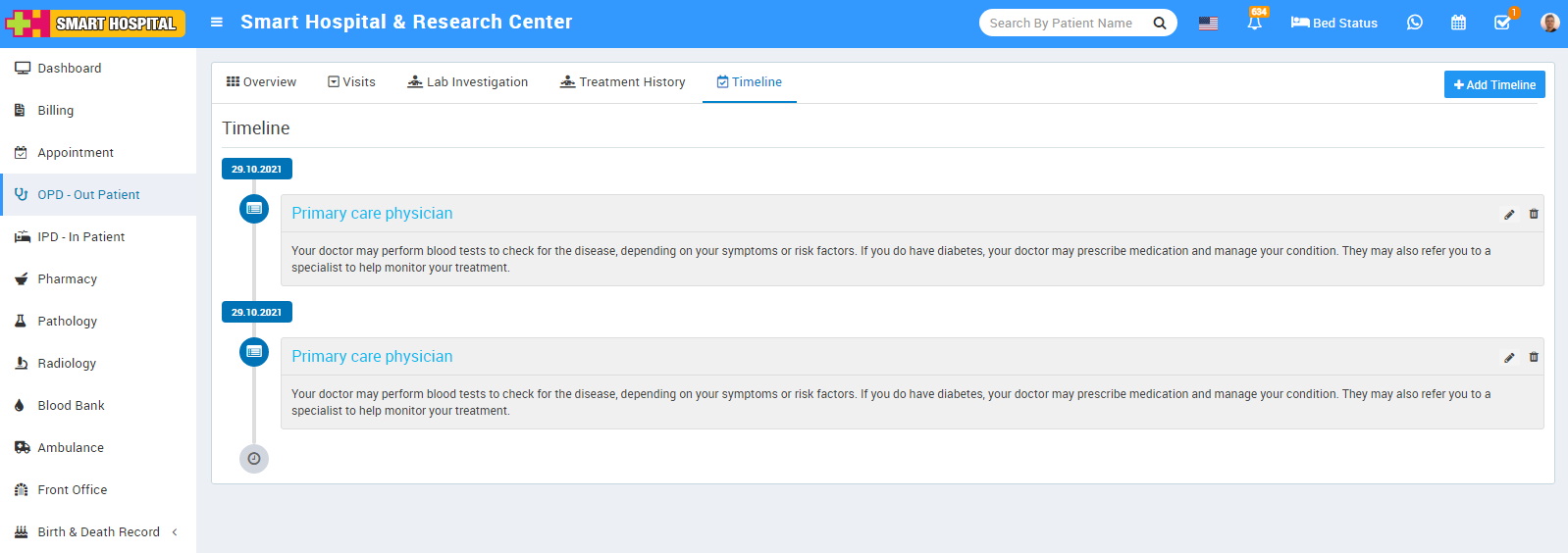Click the hamburger menu icon
The image size is (1568, 553).
coord(217,23)
